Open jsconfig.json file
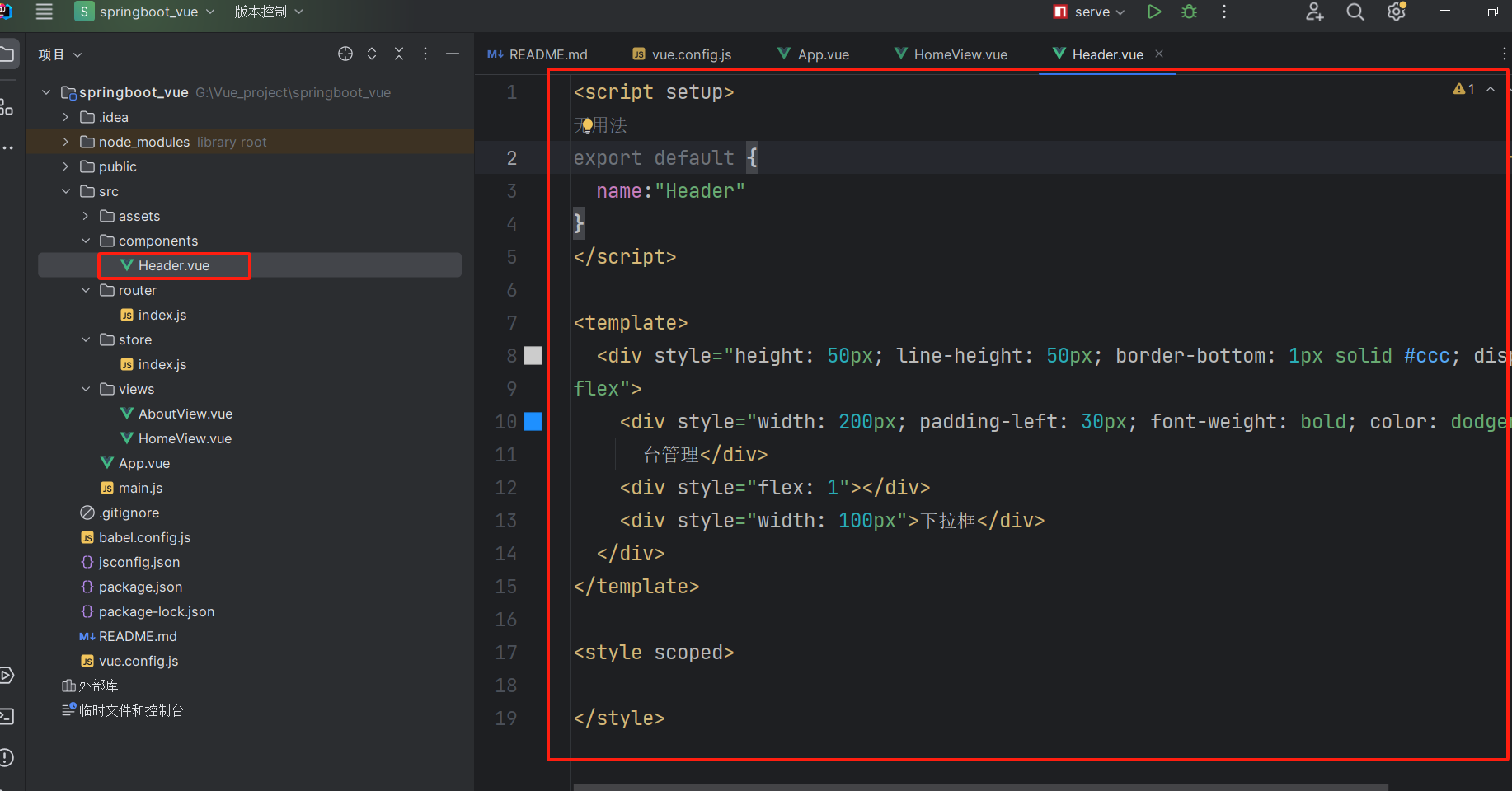 point(130,562)
